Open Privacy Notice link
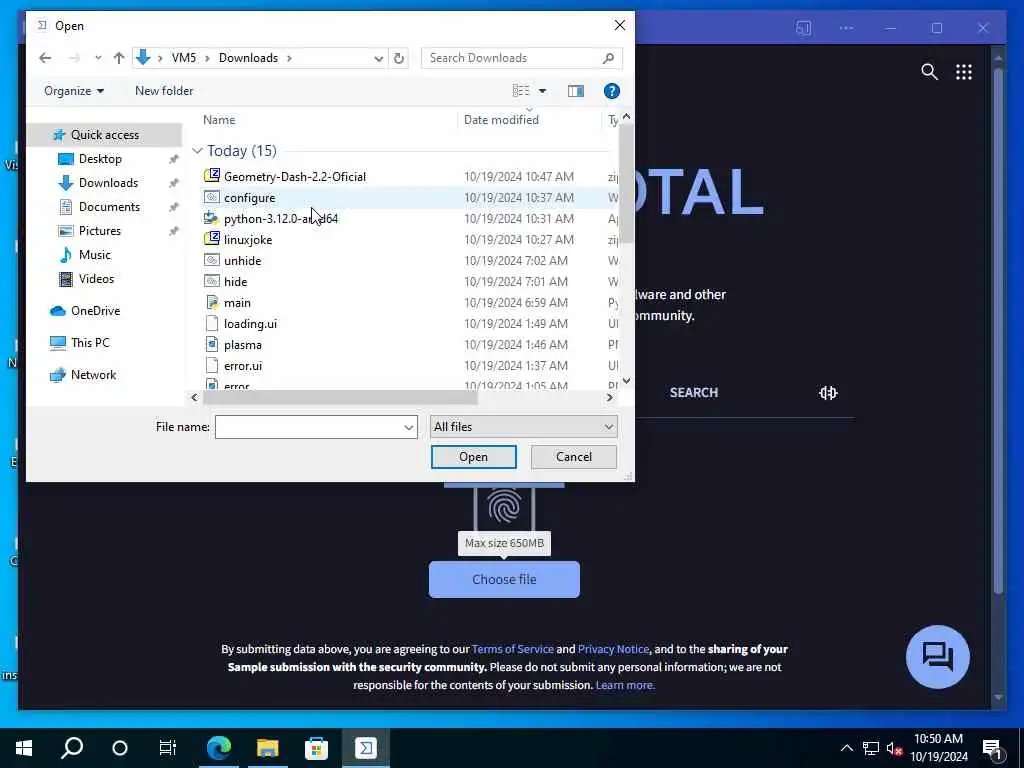Image resolution: width=1024 pixels, height=768 pixels. tap(613, 649)
